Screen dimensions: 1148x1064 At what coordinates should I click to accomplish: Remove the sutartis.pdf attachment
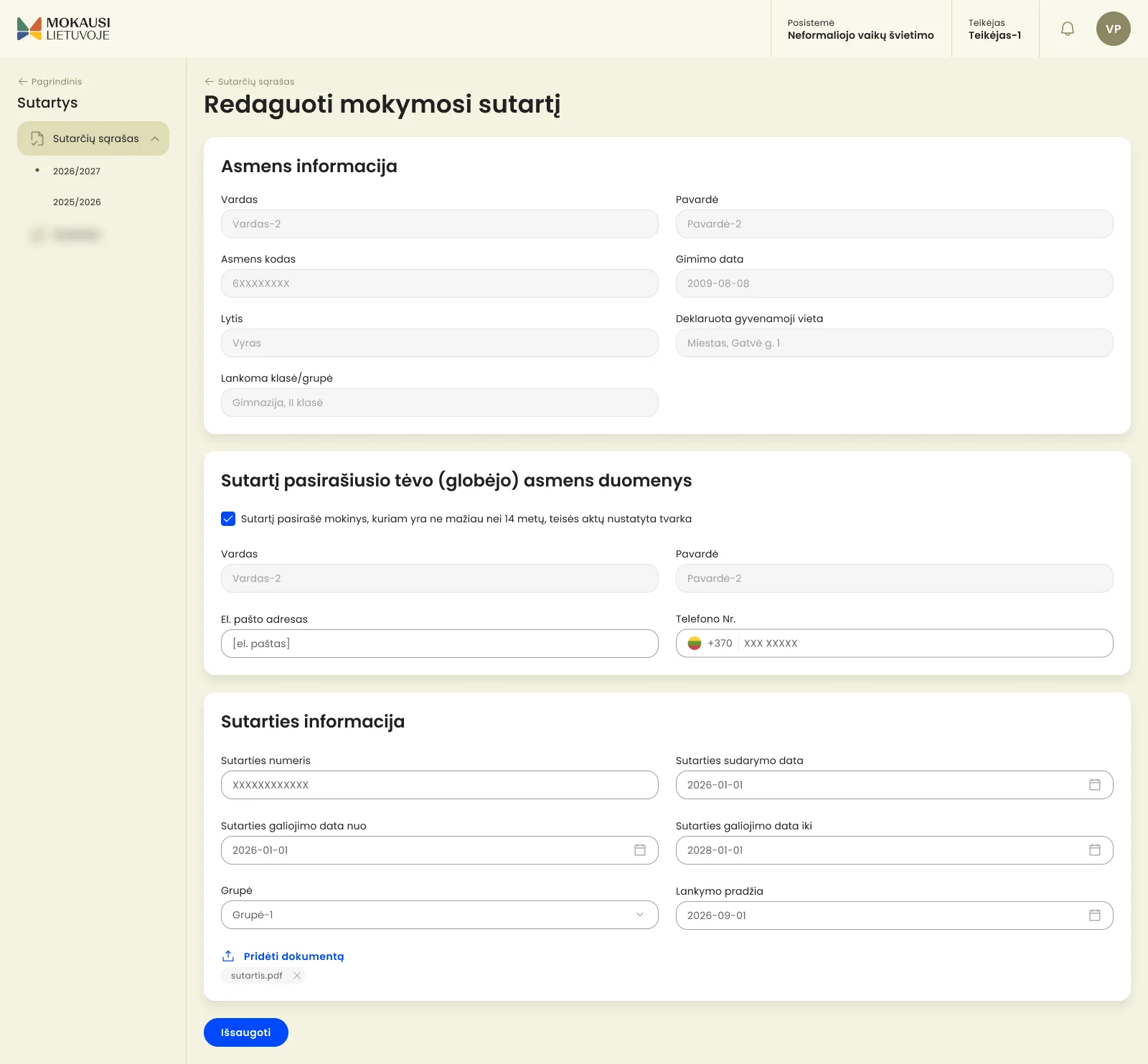point(297,976)
